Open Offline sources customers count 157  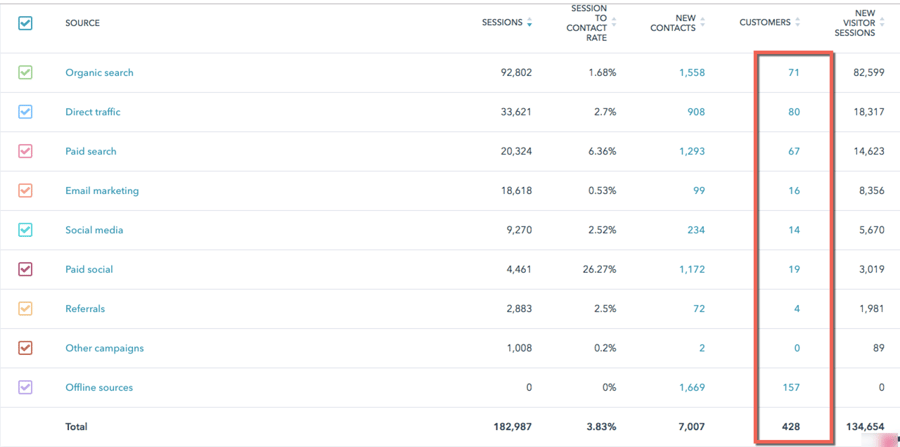(791, 387)
